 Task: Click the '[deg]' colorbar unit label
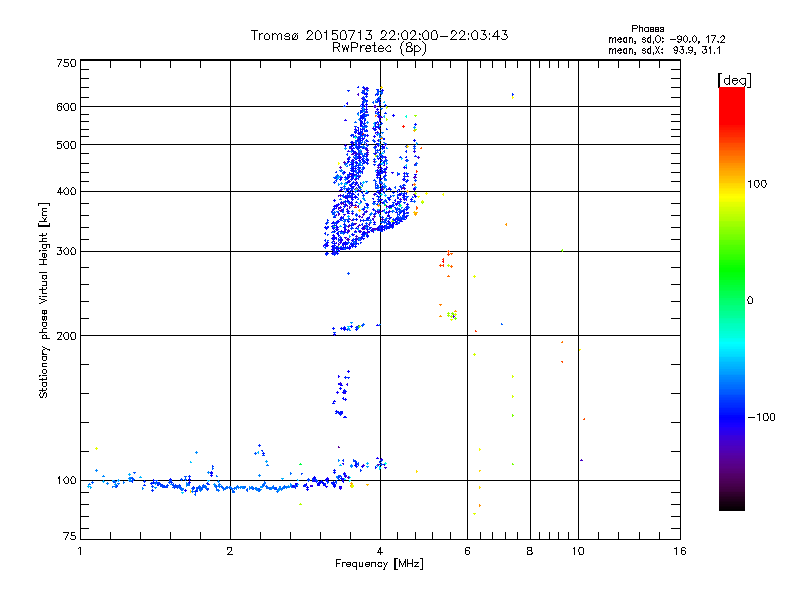734,80
